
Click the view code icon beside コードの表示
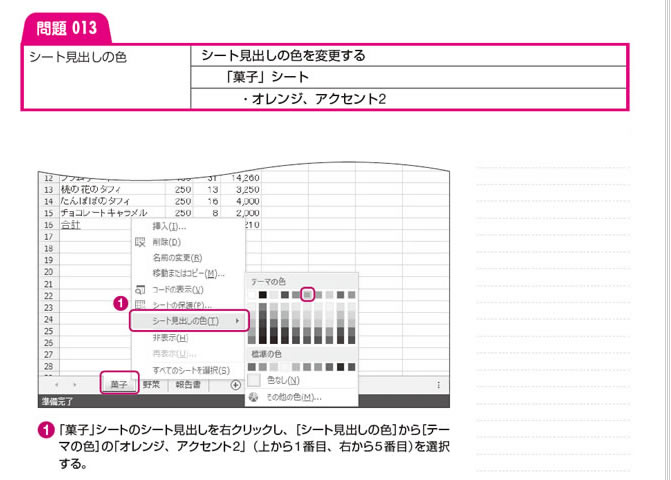(140, 289)
